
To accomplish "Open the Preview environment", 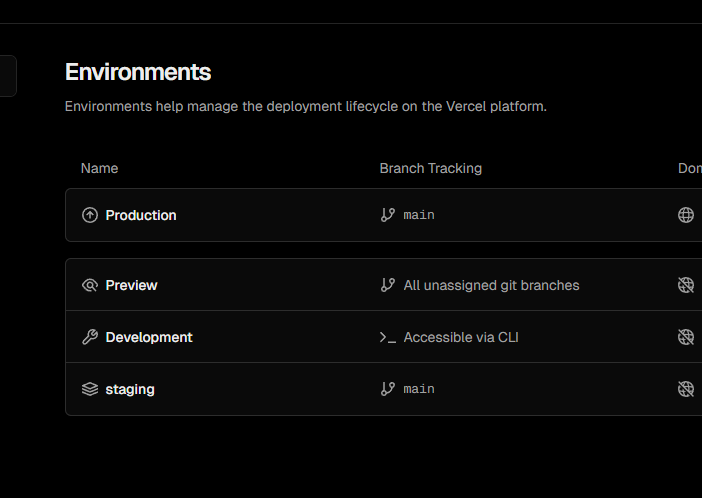I will (131, 285).
